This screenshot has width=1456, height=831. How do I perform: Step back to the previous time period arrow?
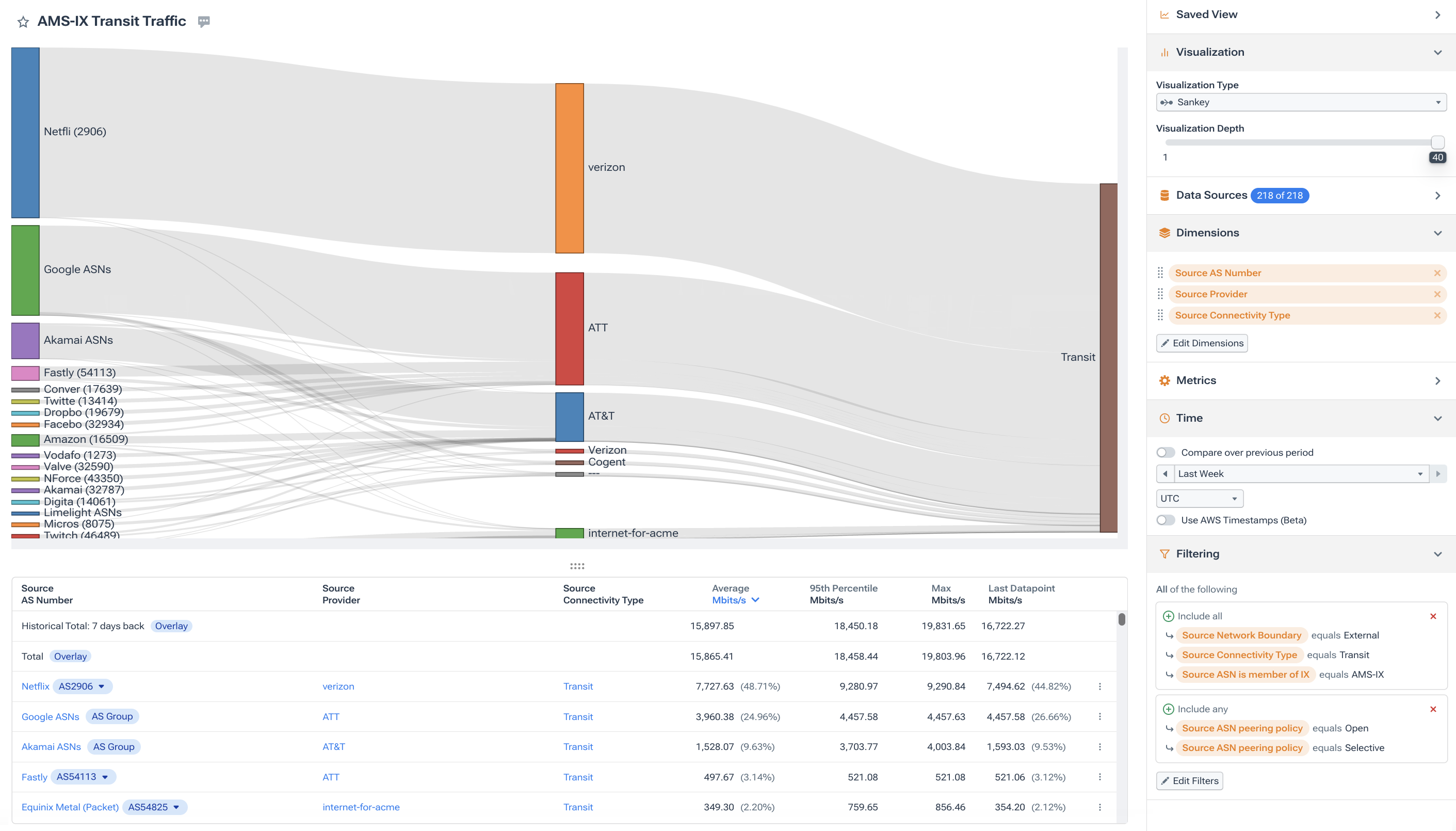[x=1166, y=473]
